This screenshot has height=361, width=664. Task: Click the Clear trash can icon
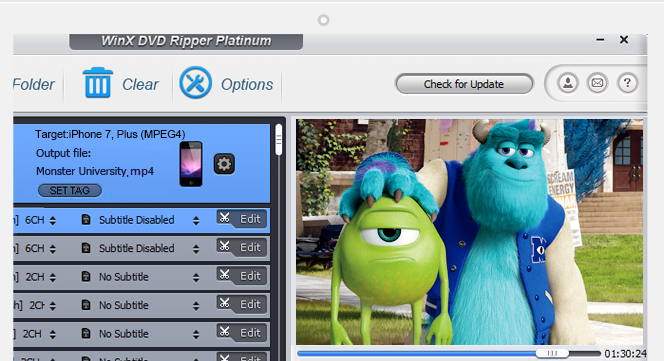coord(98,83)
